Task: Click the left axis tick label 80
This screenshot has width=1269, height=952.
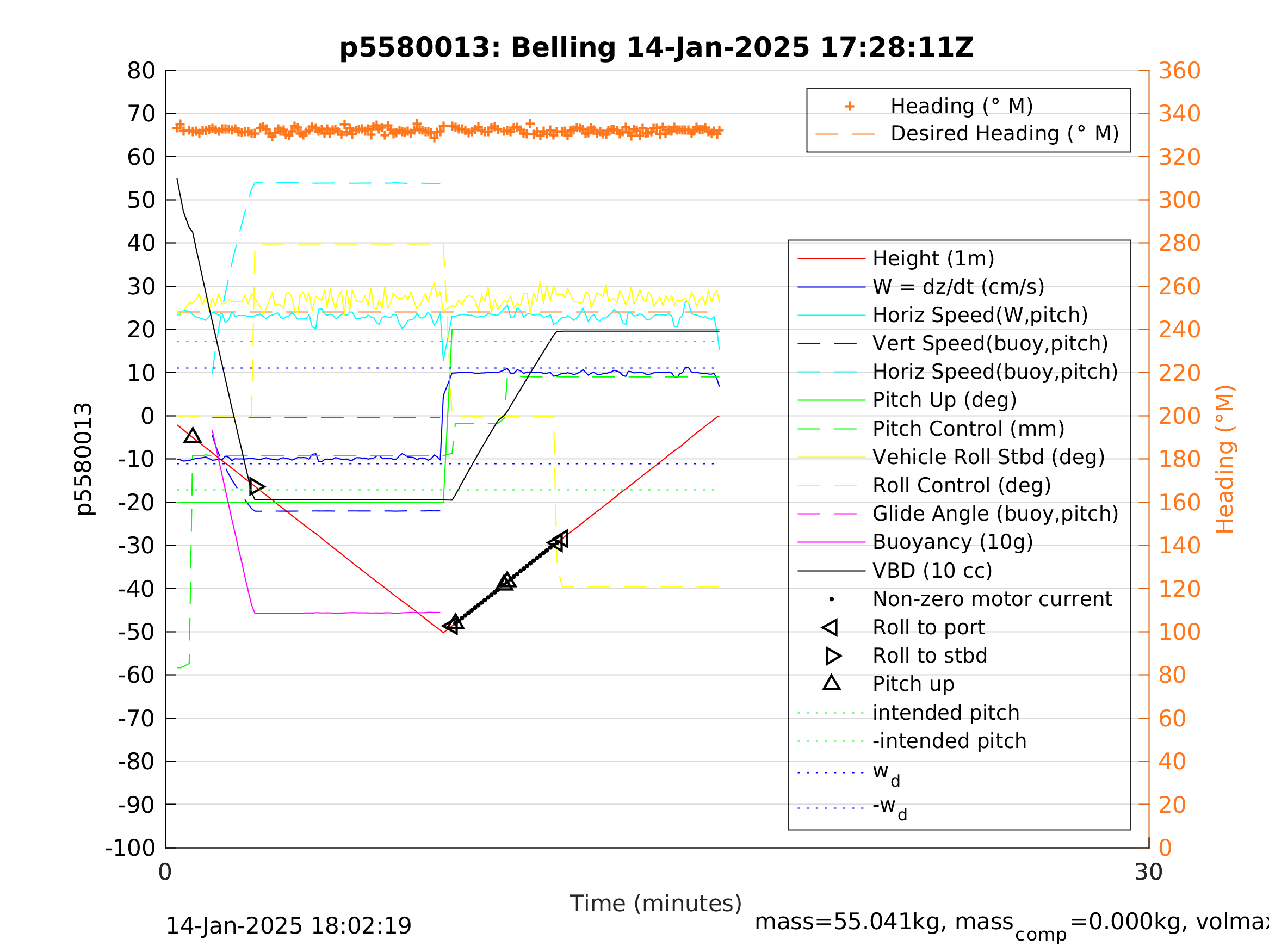Action: (141, 71)
